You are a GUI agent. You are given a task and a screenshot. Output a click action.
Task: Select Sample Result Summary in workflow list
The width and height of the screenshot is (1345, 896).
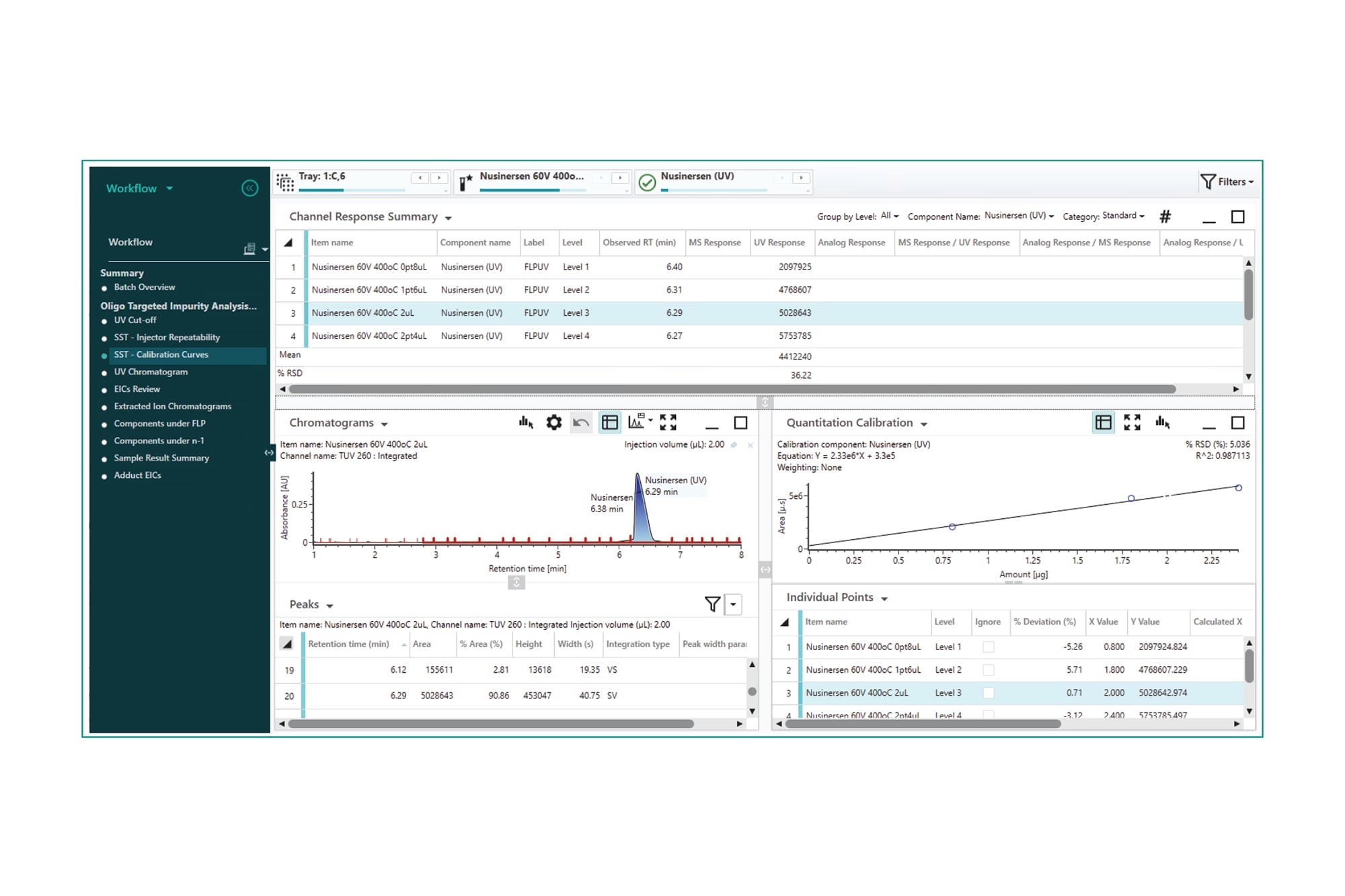[x=161, y=458]
